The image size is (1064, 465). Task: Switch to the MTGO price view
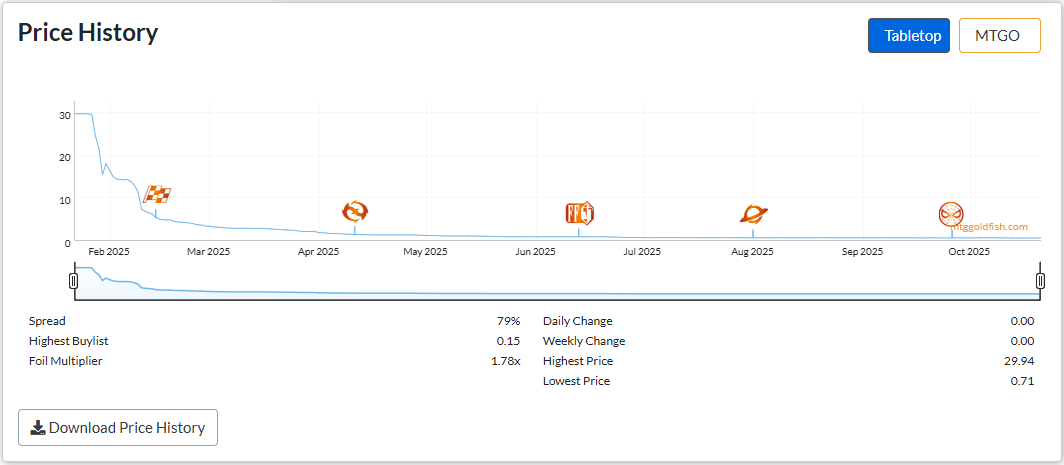[1000, 35]
